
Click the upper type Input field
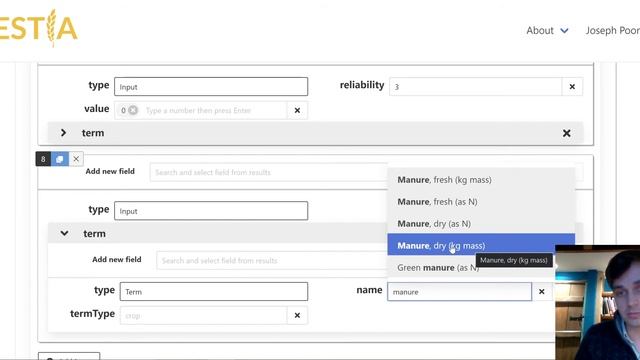coord(211,87)
